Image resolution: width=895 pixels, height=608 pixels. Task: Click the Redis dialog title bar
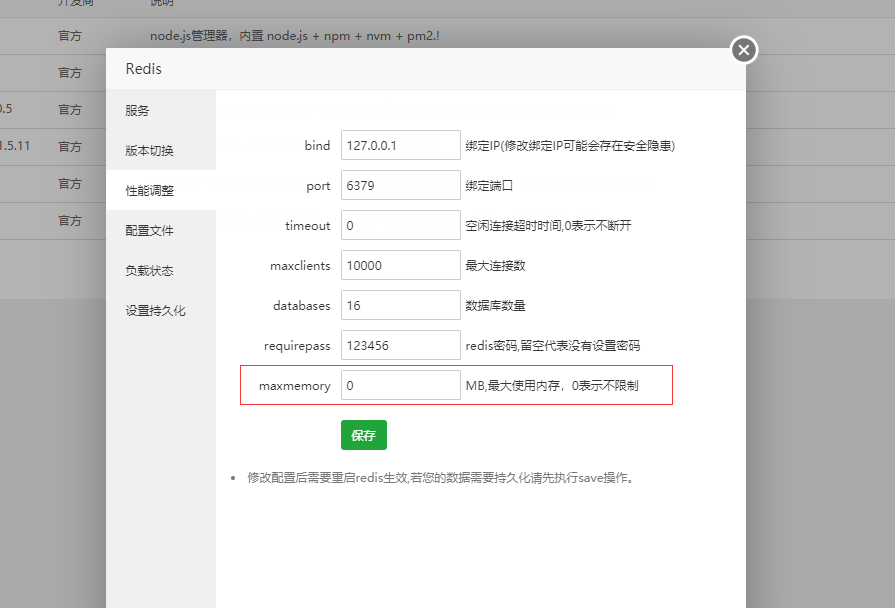[x=400, y=69]
